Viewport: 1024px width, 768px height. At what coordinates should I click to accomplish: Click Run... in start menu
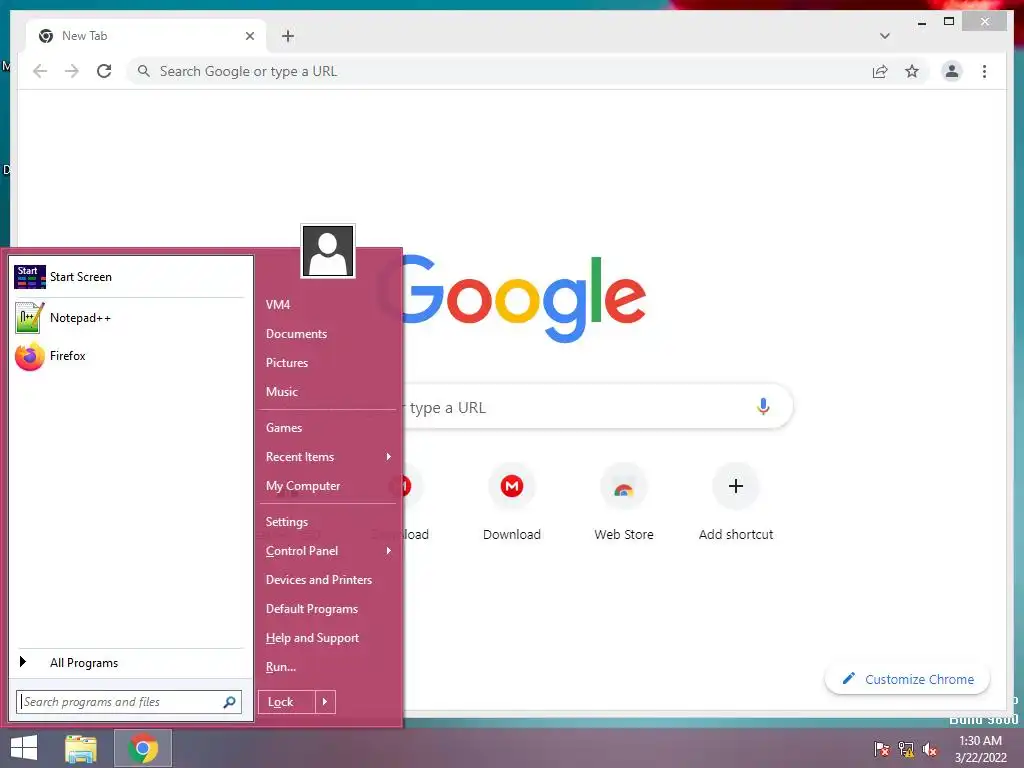pyautogui.click(x=281, y=667)
